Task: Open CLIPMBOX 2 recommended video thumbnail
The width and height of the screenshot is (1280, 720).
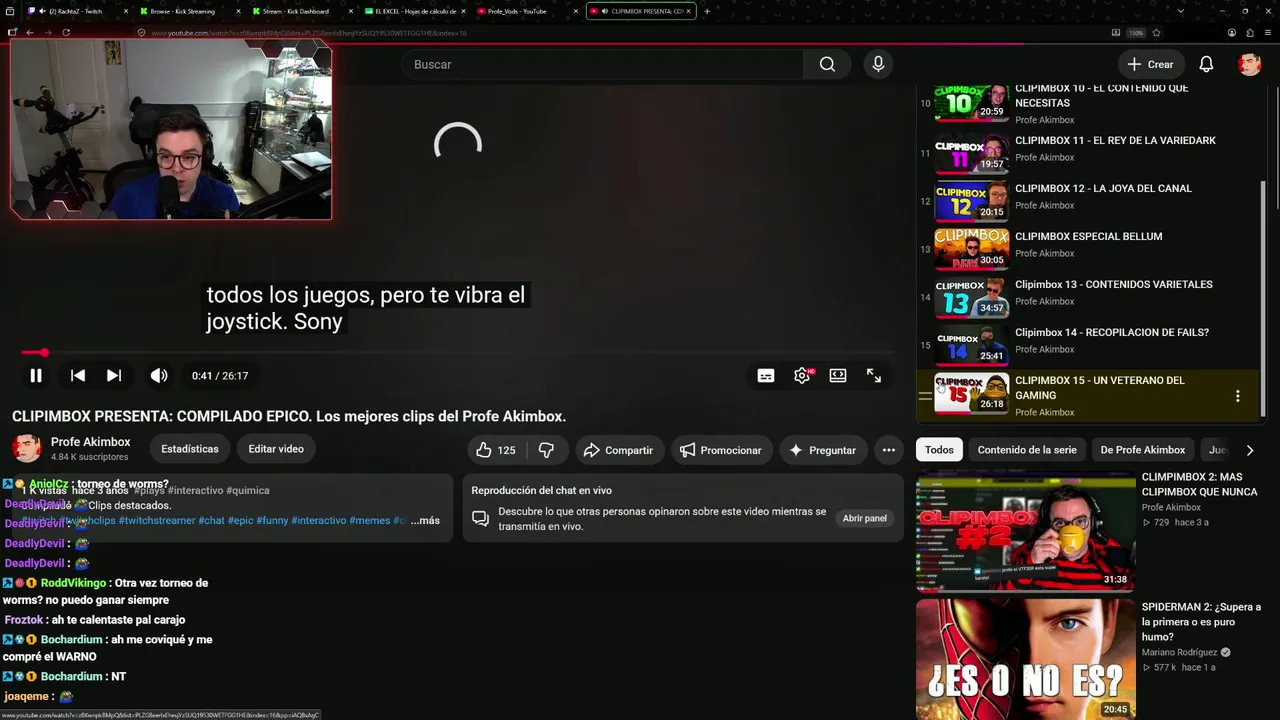Action: coord(1025,531)
